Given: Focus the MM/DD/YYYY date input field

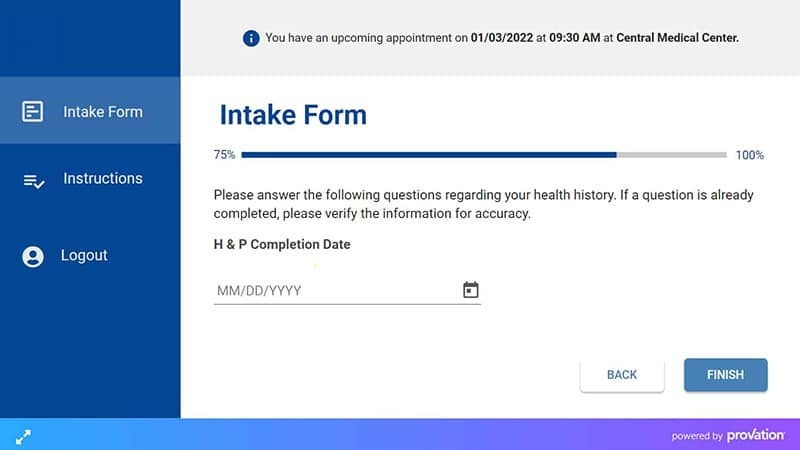Looking at the screenshot, I should click(335, 291).
